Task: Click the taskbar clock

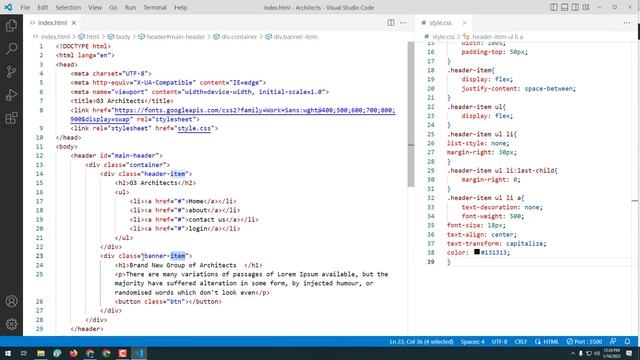Action: click(x=612, y=353)
